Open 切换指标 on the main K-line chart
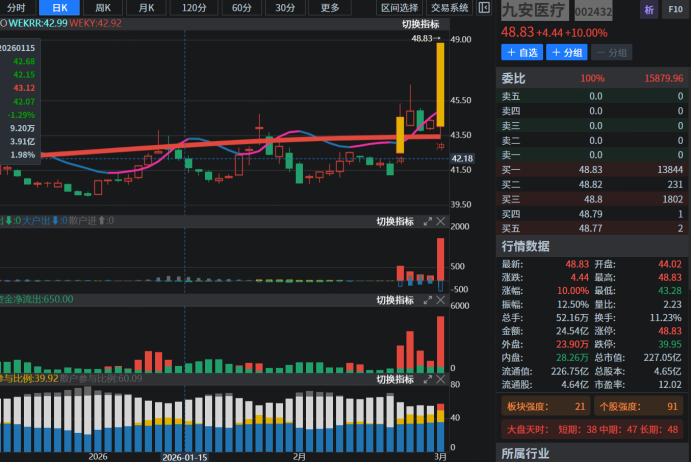This screenshot has height=462, width=692. [420, 23]
